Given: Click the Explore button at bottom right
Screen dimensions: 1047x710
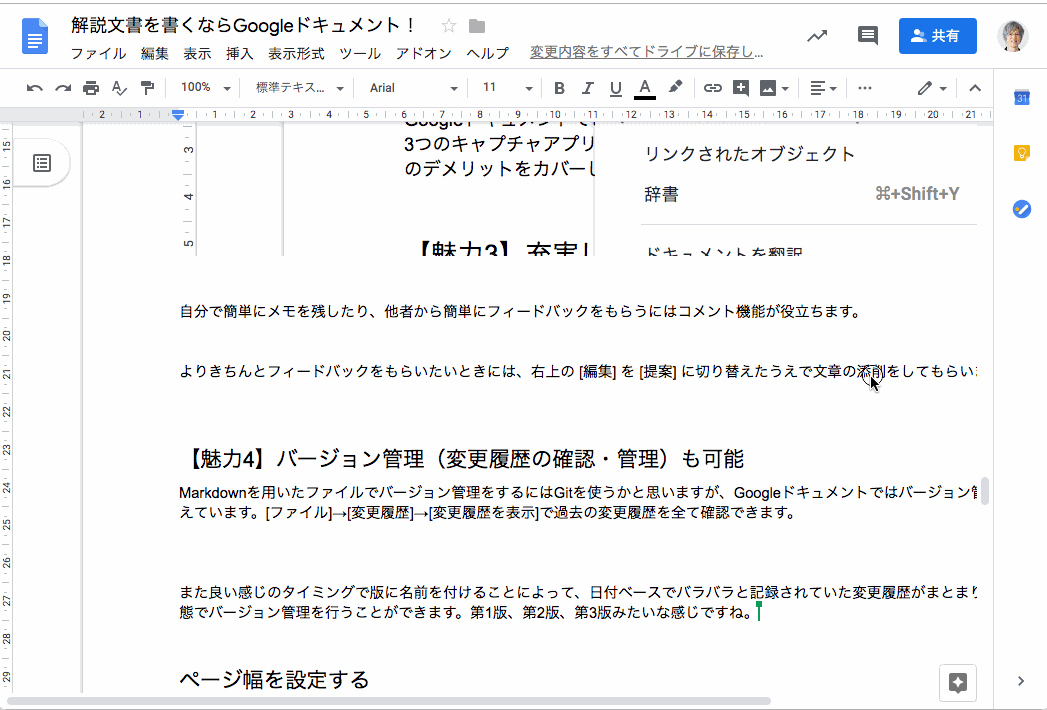Looking at the screenshot, I should (x=958, y=683).
